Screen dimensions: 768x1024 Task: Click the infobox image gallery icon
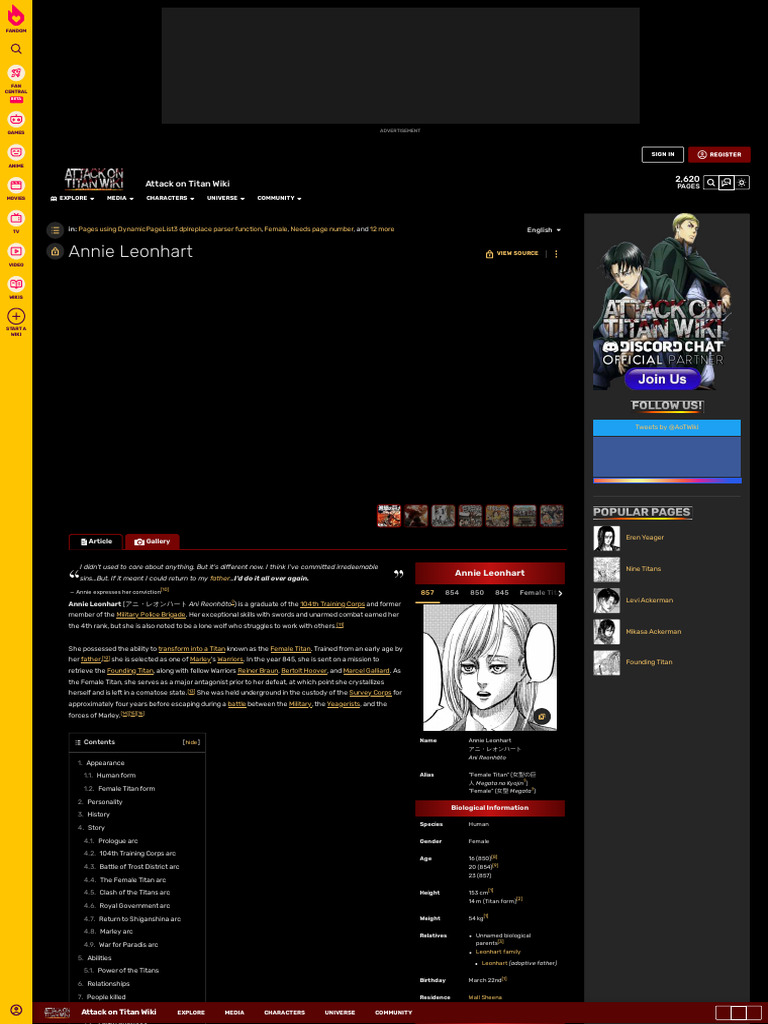[x=541, y=716]
